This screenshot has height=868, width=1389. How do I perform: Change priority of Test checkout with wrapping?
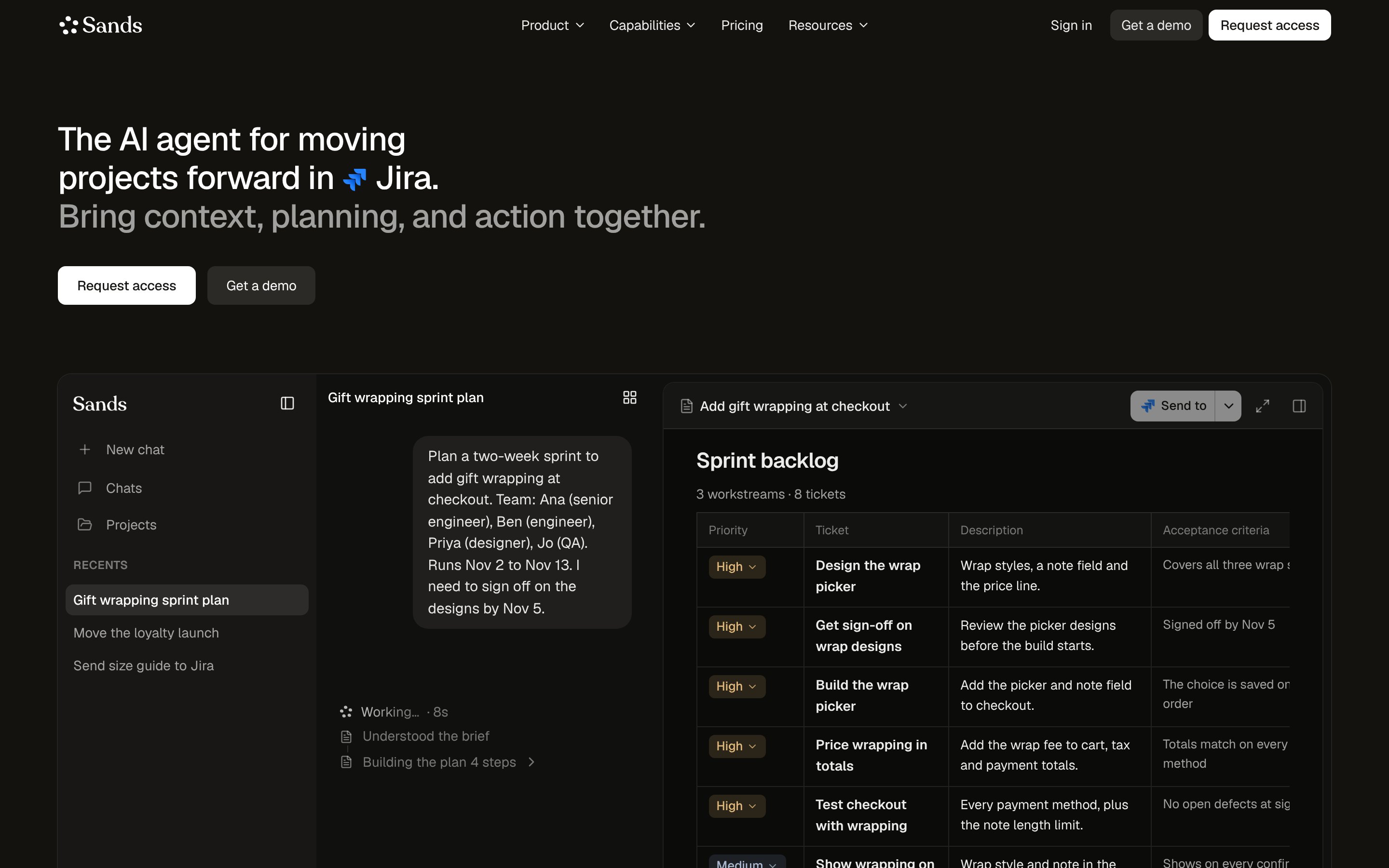(x=737, y=805)
